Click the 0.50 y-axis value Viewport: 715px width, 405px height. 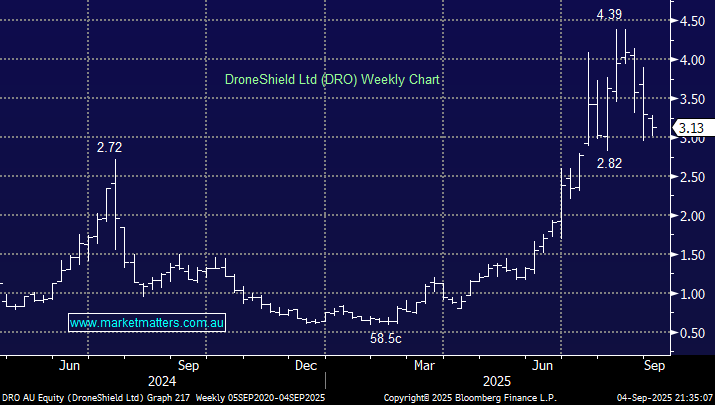click(692, 333)
